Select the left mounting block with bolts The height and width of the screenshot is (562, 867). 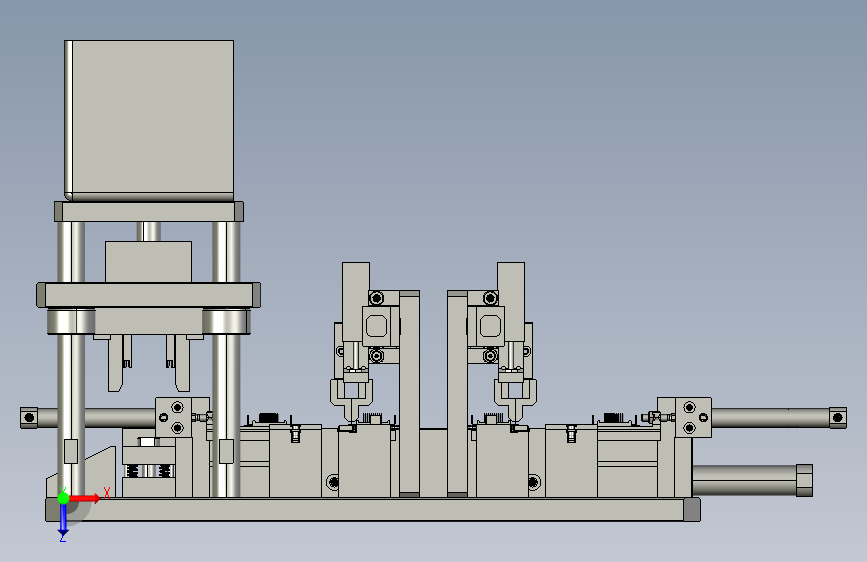tap(182, 417)
